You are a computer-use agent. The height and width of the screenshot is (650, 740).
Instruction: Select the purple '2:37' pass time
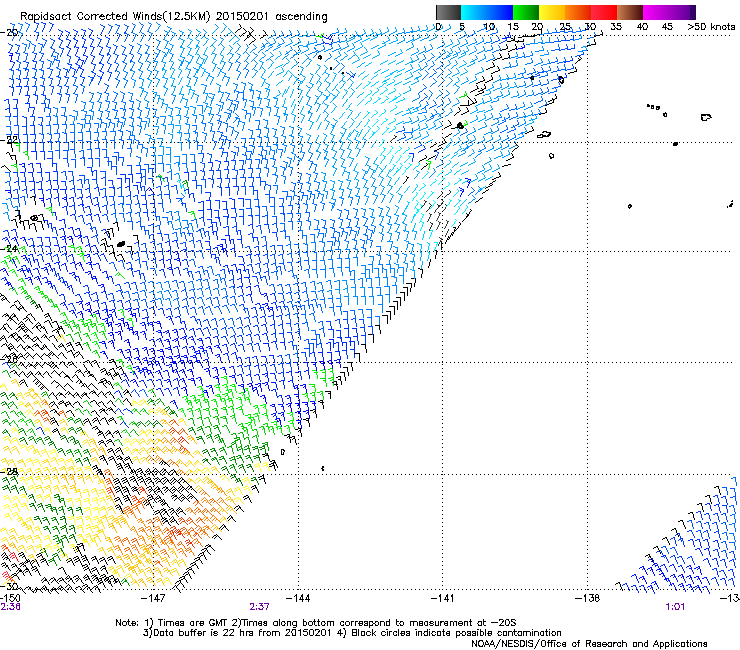pyautogui.click(x=260, y=607)
